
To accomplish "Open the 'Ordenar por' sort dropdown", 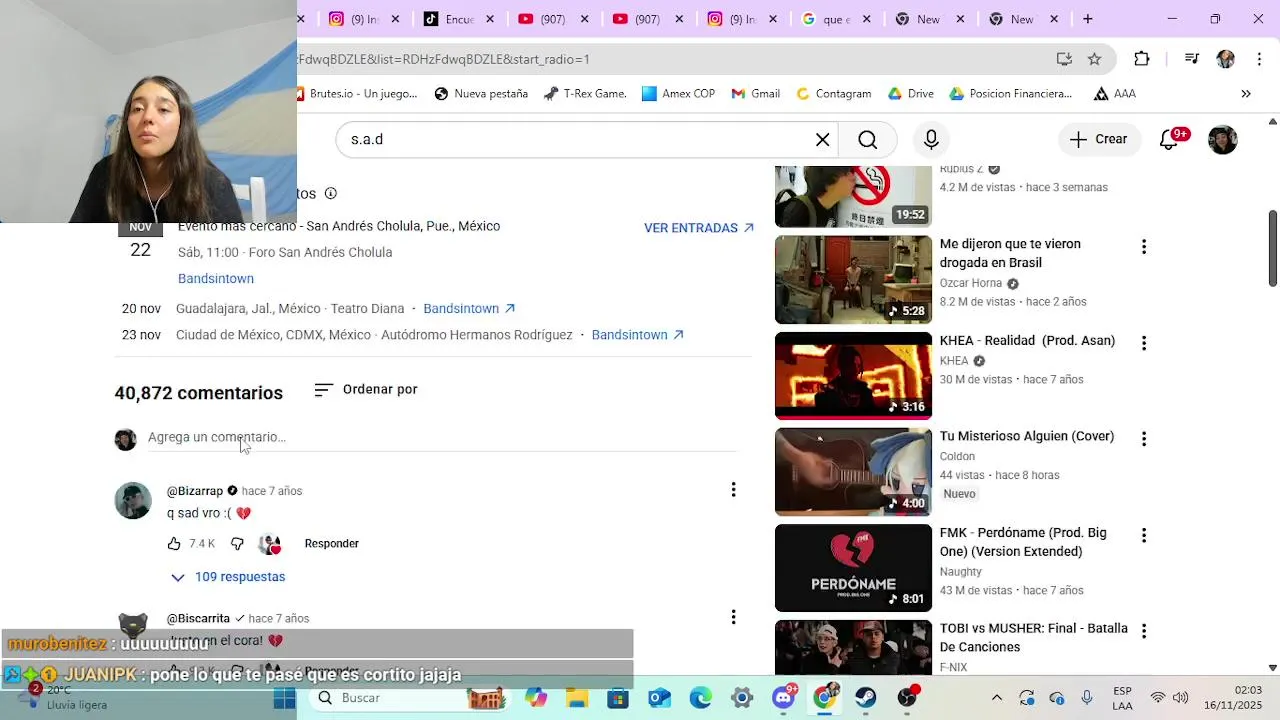I will [x=366, y=390].
